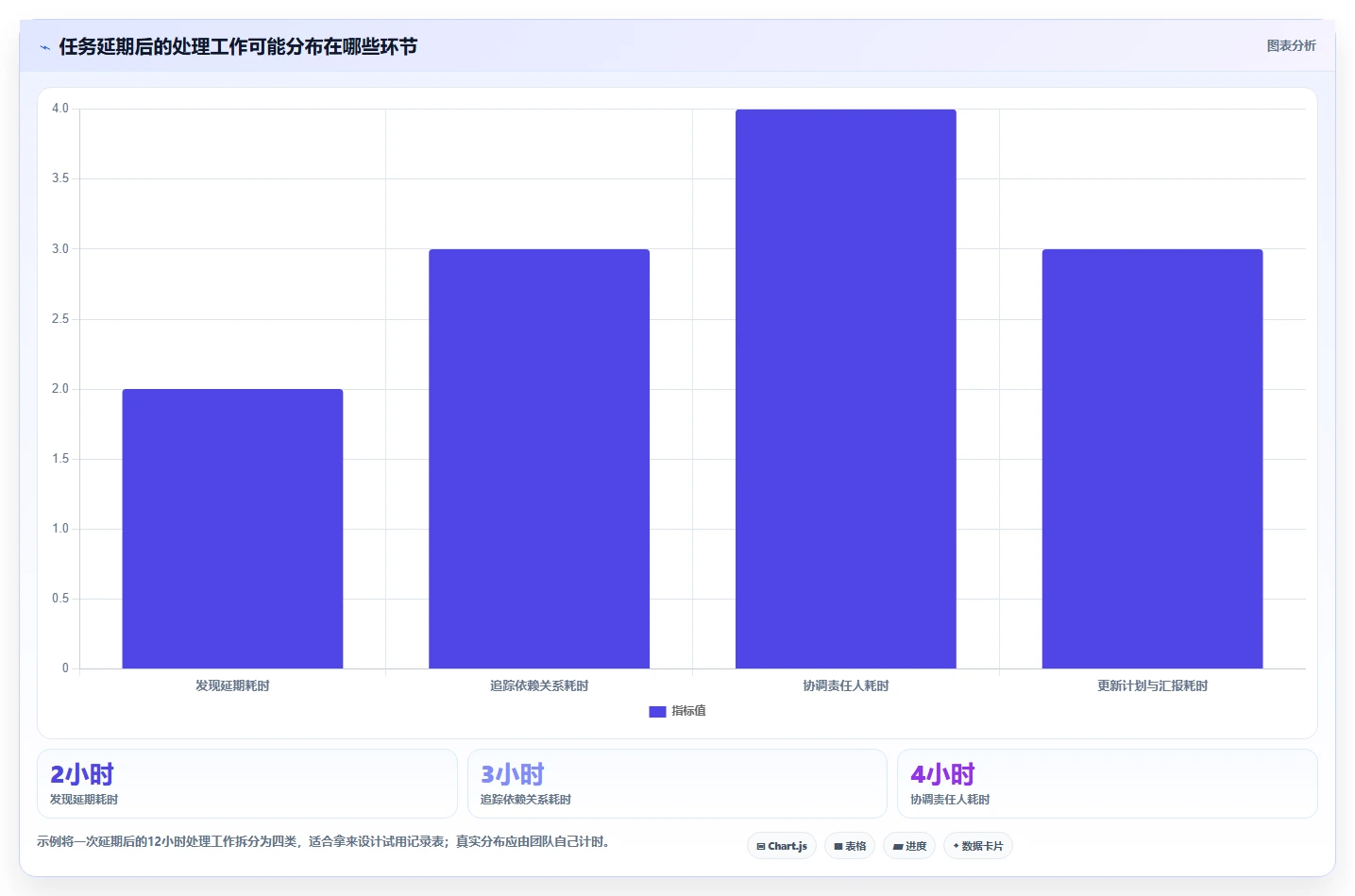Open the 4小时 stat card
1355x896 pixels.
click(1107, 784)
